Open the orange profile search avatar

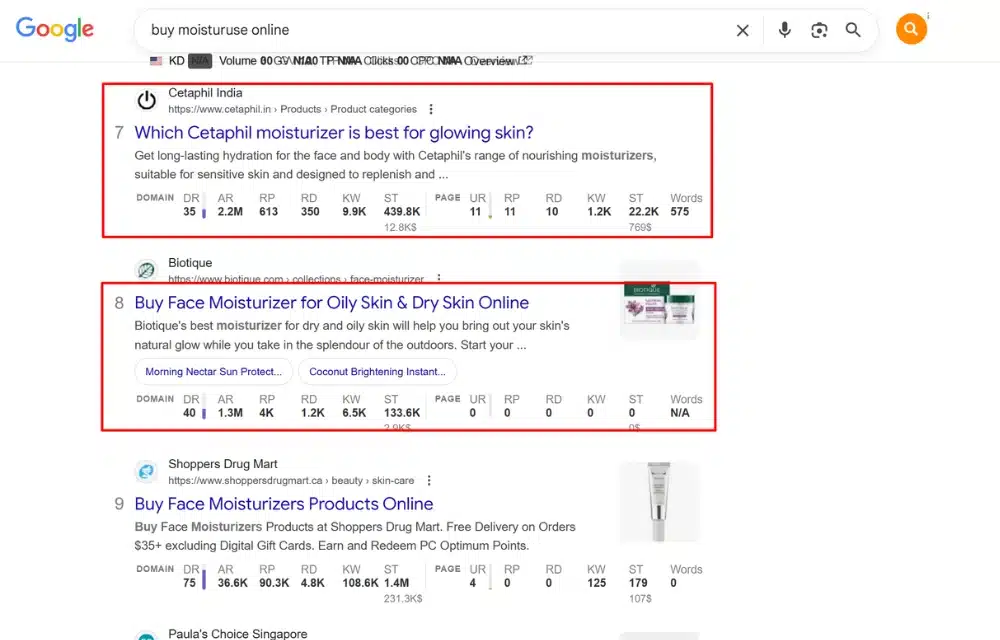(x=911, y=29)
